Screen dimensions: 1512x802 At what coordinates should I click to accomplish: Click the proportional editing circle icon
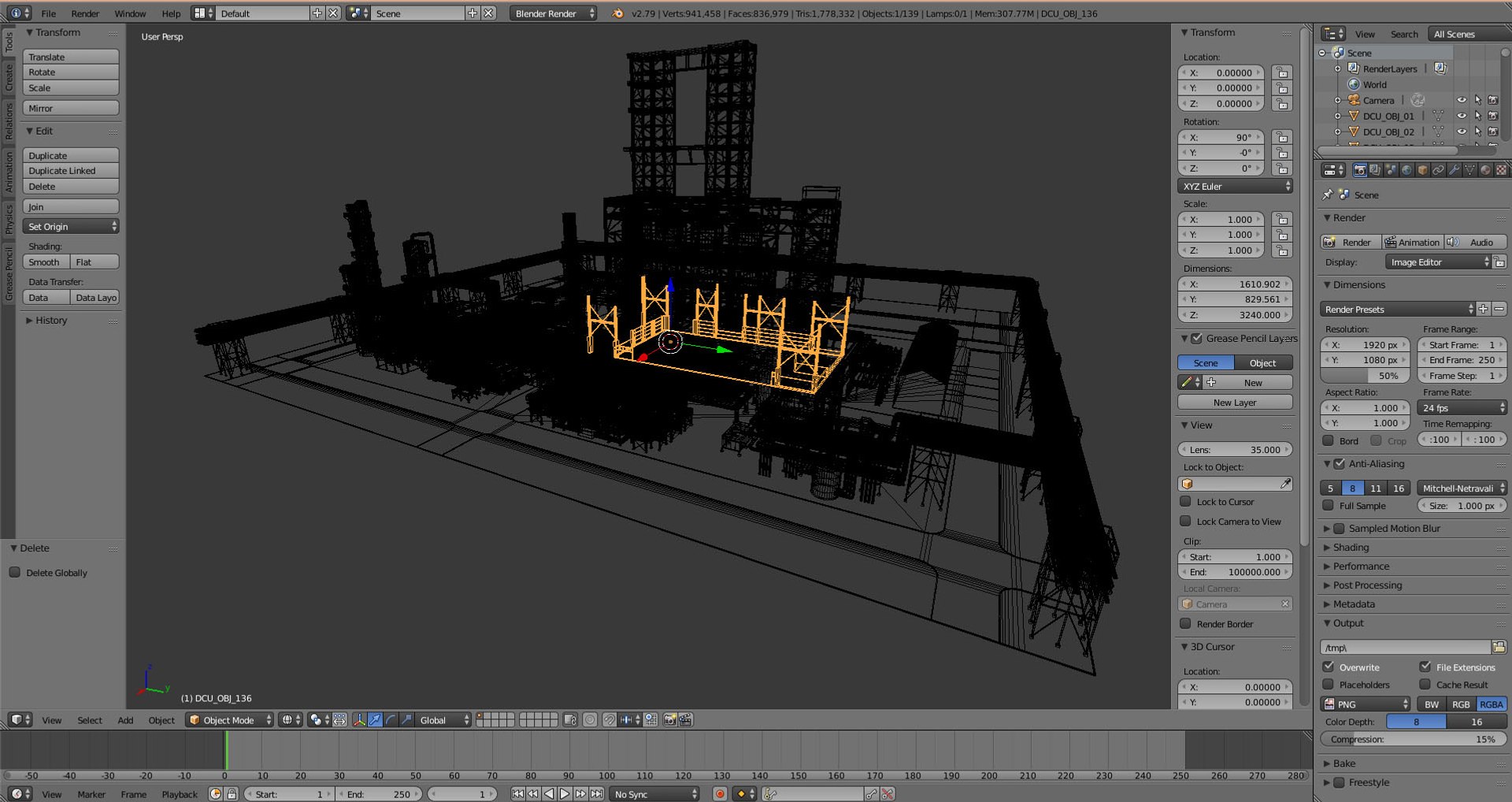(589, 719)
